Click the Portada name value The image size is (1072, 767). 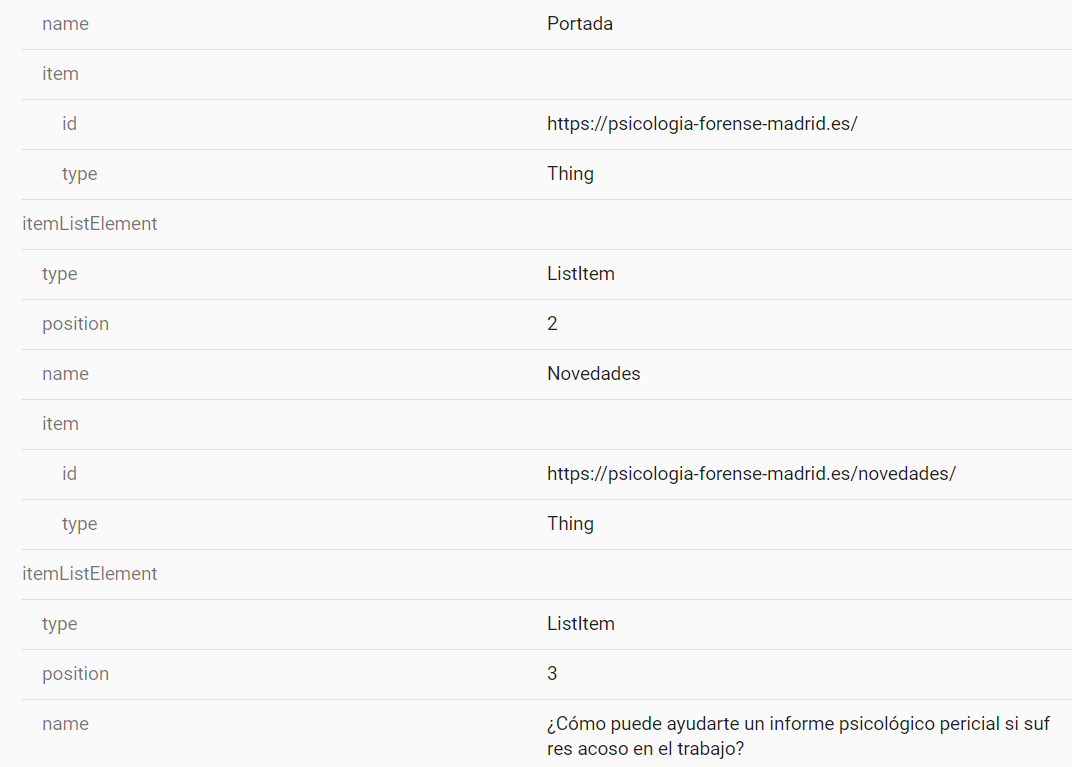(x=580, y=24)
